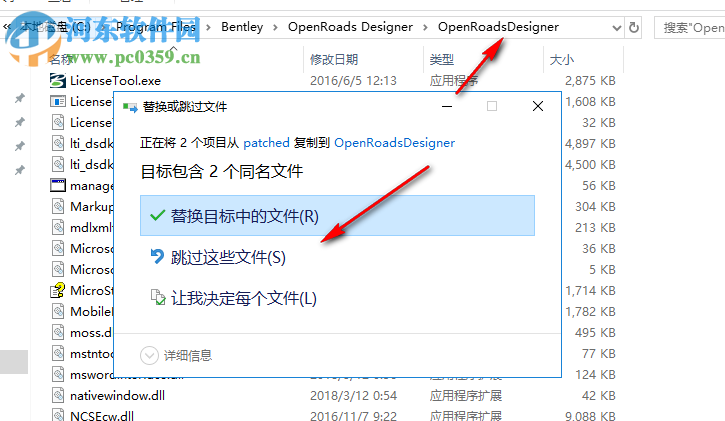Viewport: 725px width, 421px height.
Task: Click the search OpenRoadsDesigner input box
Action: [689, 28]
